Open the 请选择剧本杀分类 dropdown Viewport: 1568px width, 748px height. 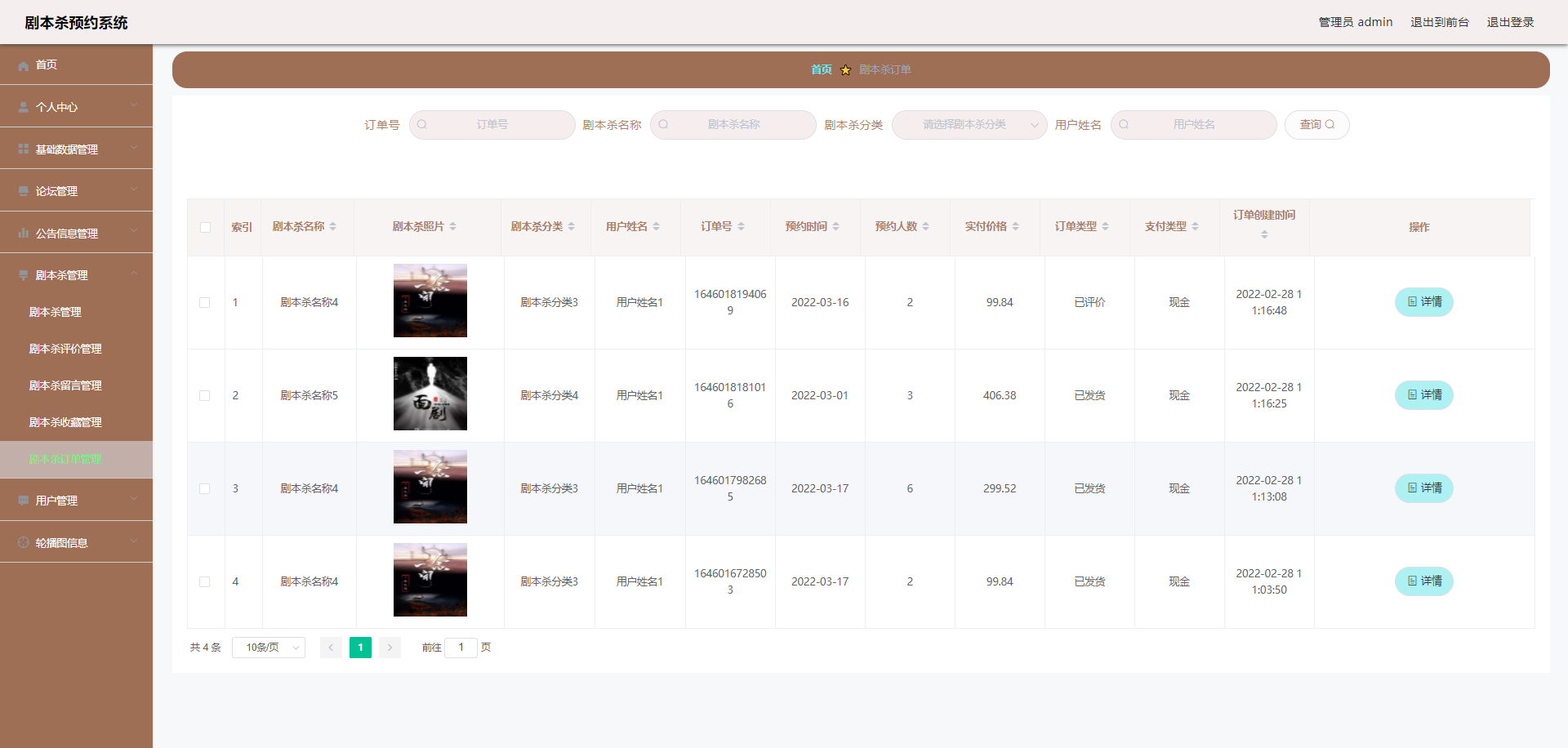(969, 124)
